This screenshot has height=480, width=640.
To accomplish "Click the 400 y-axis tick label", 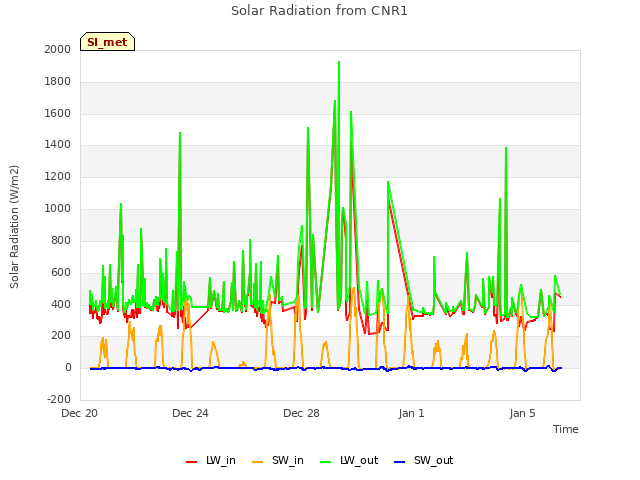I will 61,304.
